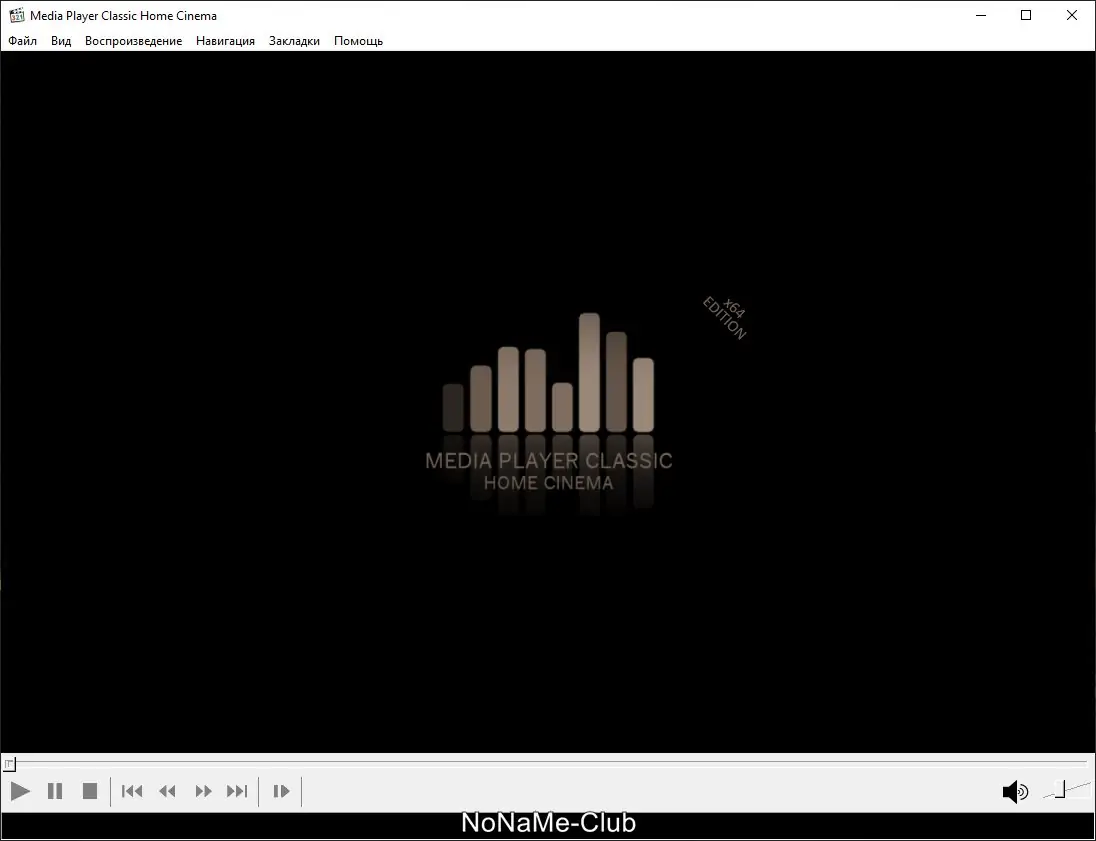
Task: Open the Закладки menu
Action: (x=294, y=41)
